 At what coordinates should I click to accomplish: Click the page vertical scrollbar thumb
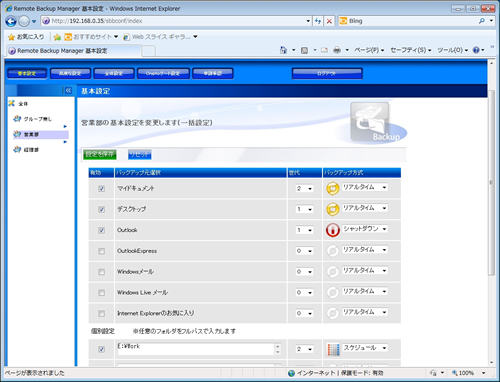(491, 182)
